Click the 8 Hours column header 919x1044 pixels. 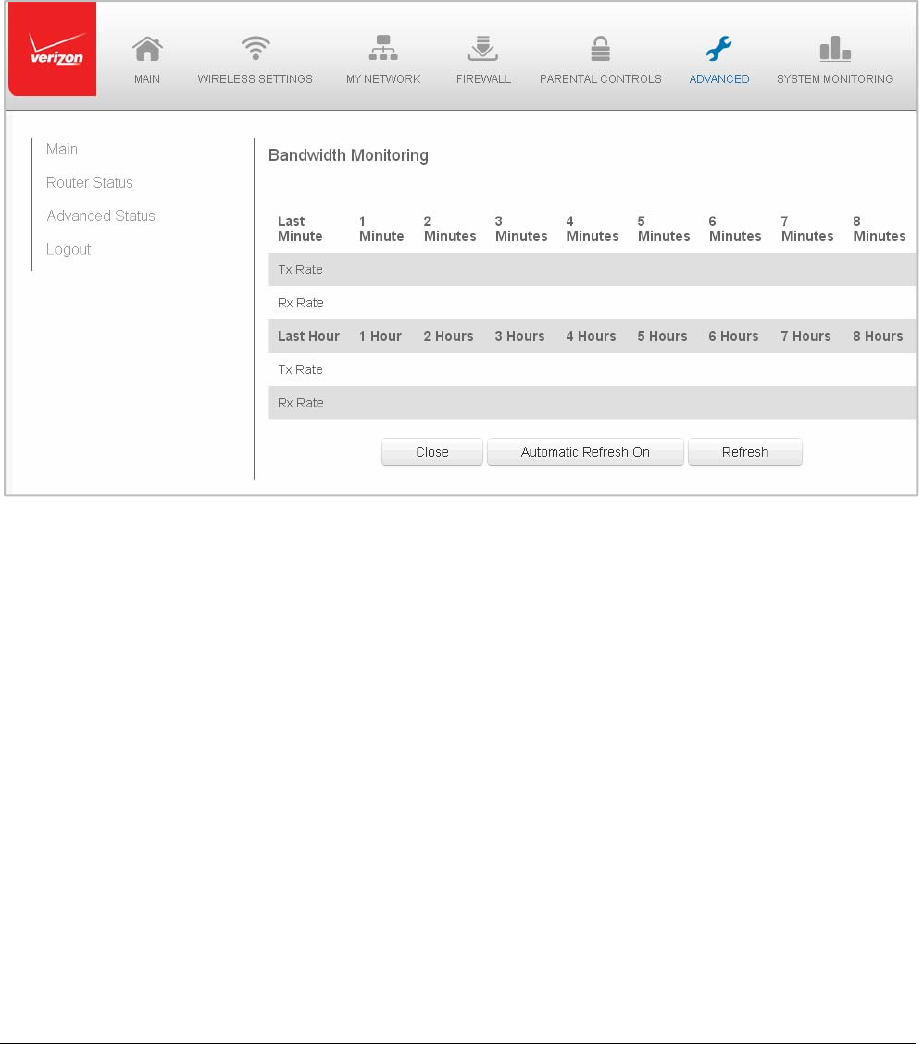point(878,336)
